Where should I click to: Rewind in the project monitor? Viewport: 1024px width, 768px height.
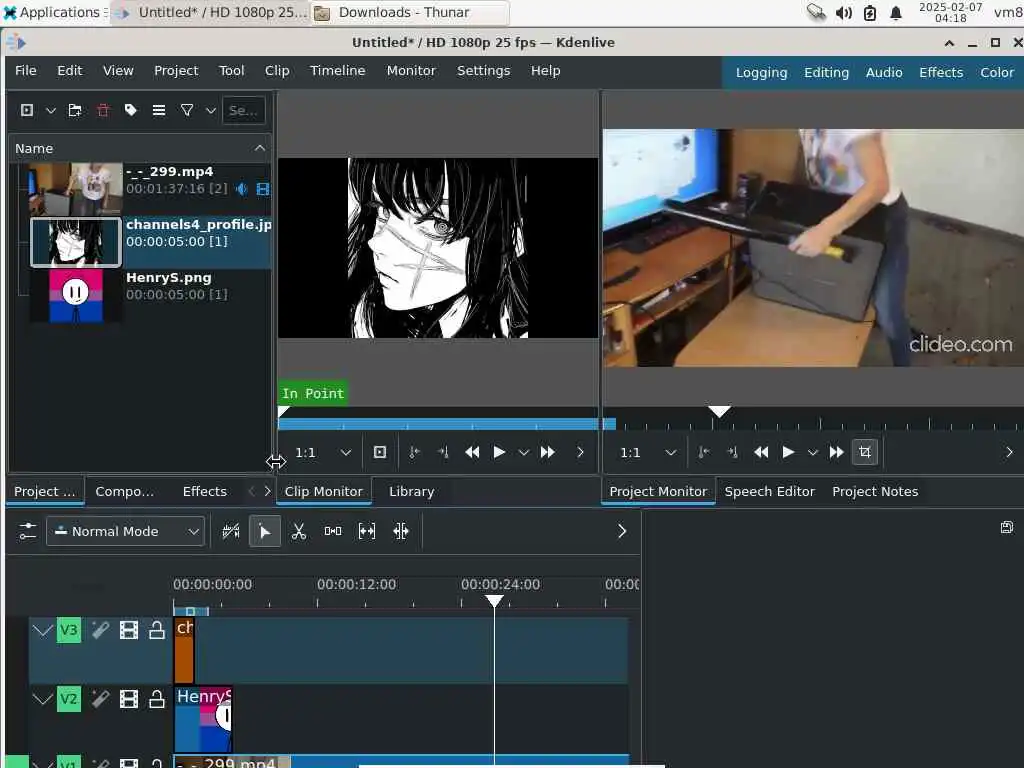(761, 452)
